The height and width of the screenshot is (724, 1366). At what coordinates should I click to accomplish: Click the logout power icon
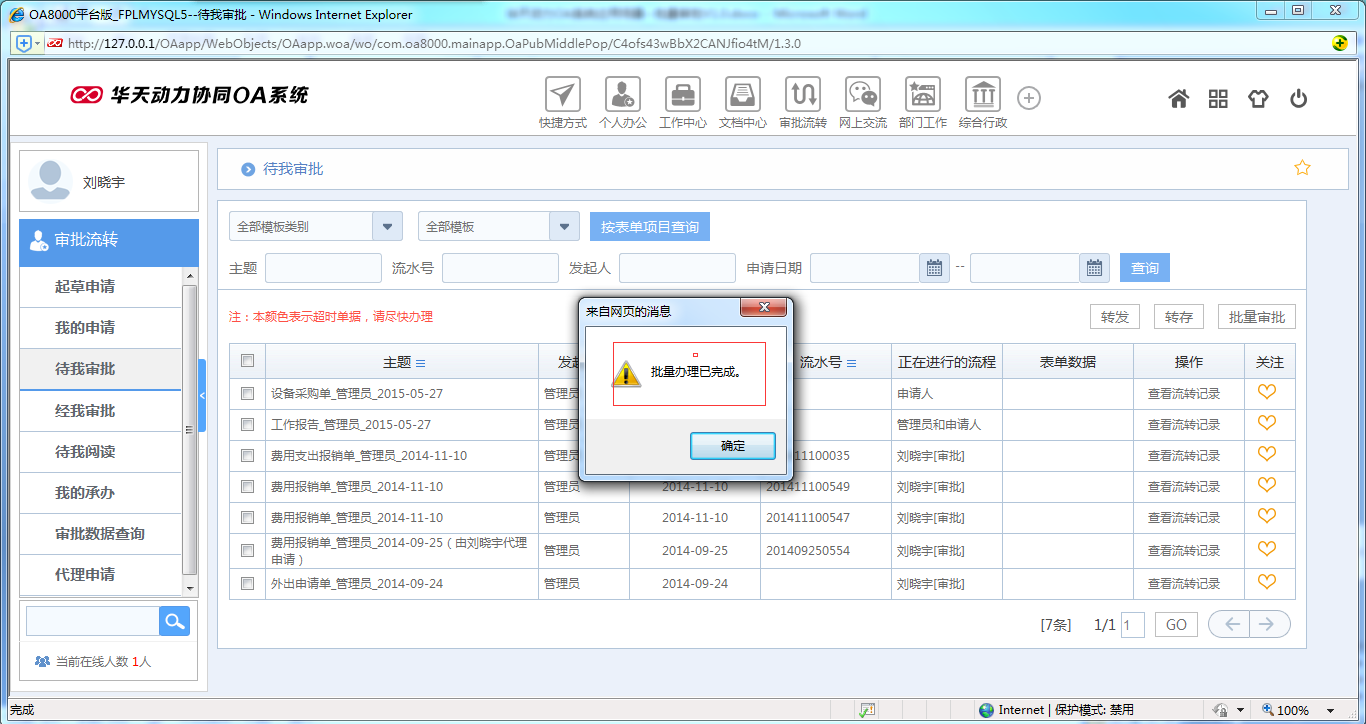coord(1297,97)
